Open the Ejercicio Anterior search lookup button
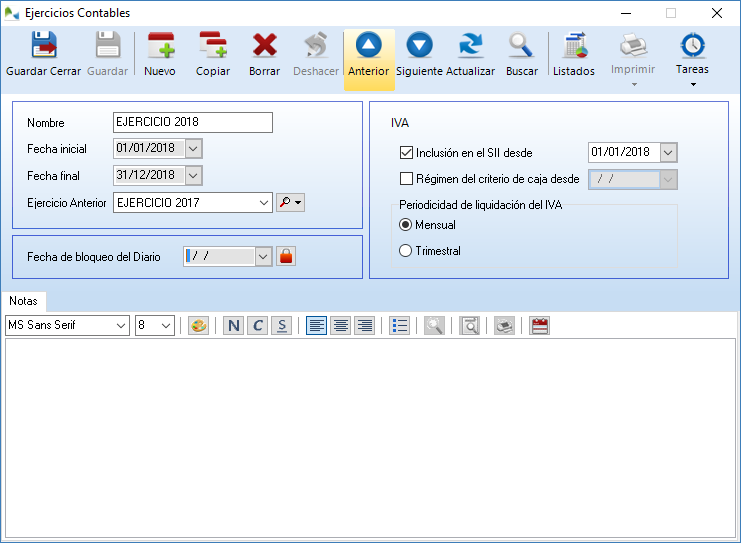Image resolution: width=741 pixels, height=543 pixels. click(x=290, y=202)
